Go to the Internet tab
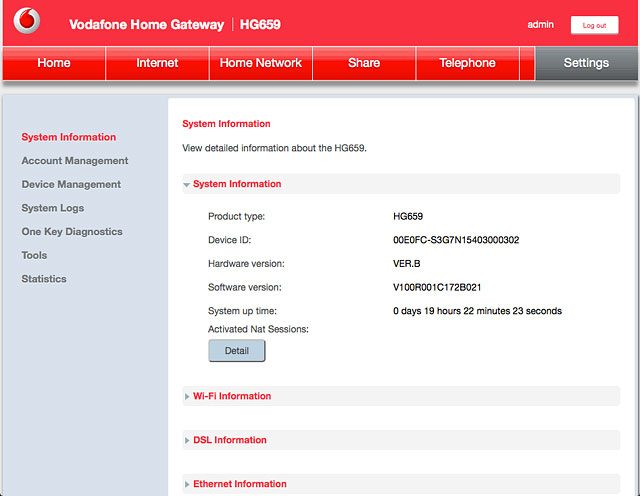This screenshot has width=640, height=496. [157, 63]
